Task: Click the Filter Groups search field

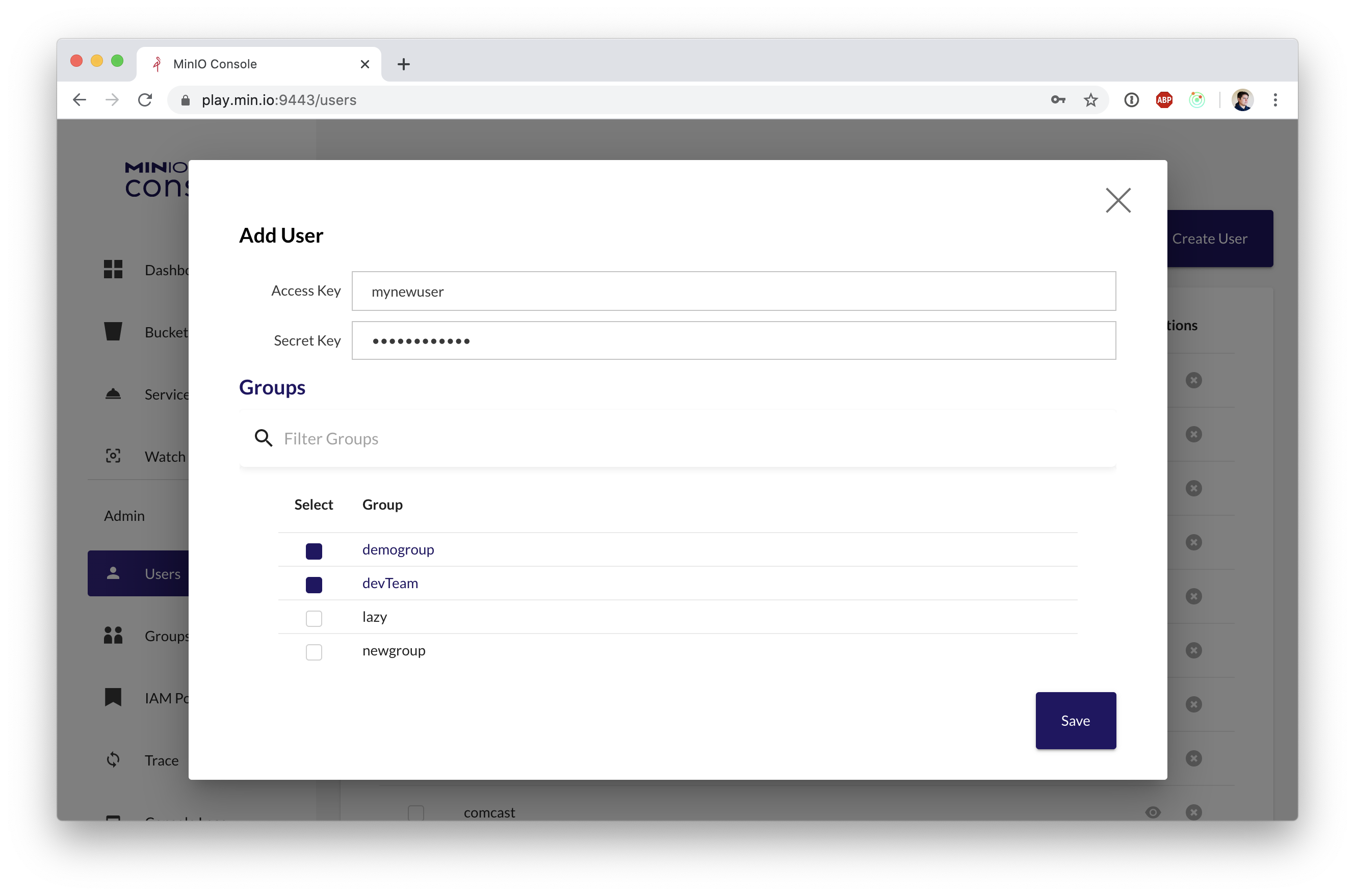Action: pos(686,438)
